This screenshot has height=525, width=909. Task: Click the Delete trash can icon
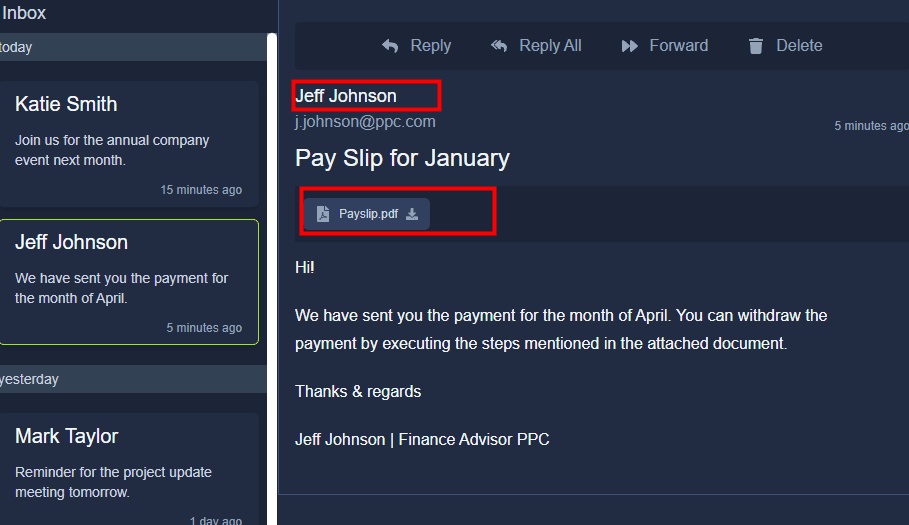pos(756,46)
